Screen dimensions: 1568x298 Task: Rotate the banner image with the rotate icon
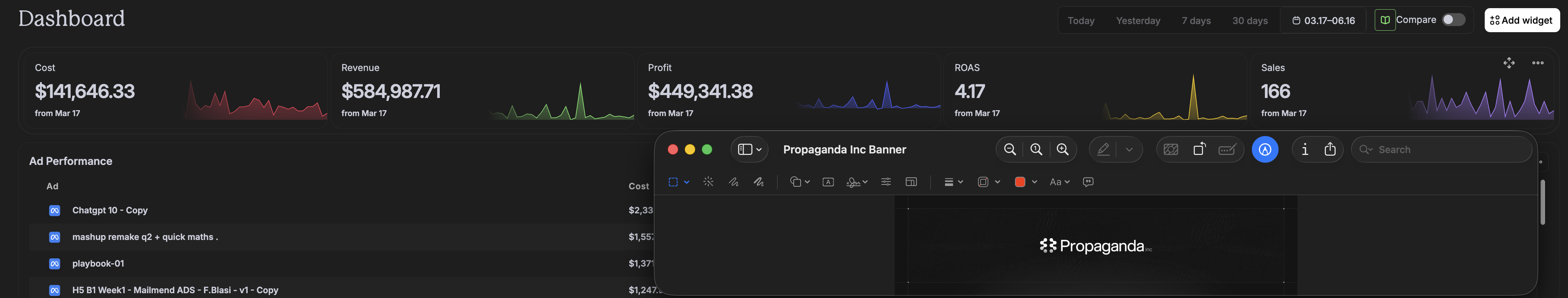1199,150
